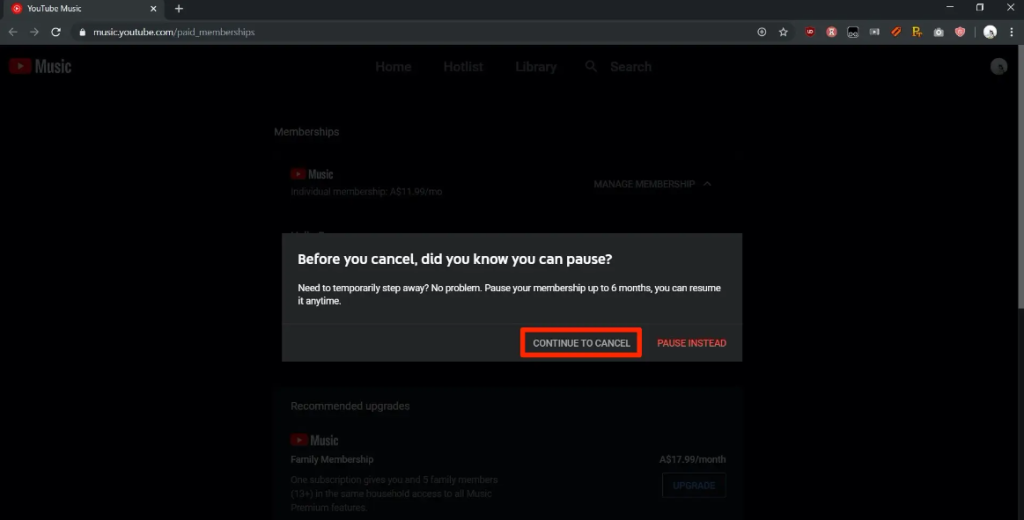Click 'Family Membership' text
Viewport: 1024px width, 520px height.
(332, 459)
